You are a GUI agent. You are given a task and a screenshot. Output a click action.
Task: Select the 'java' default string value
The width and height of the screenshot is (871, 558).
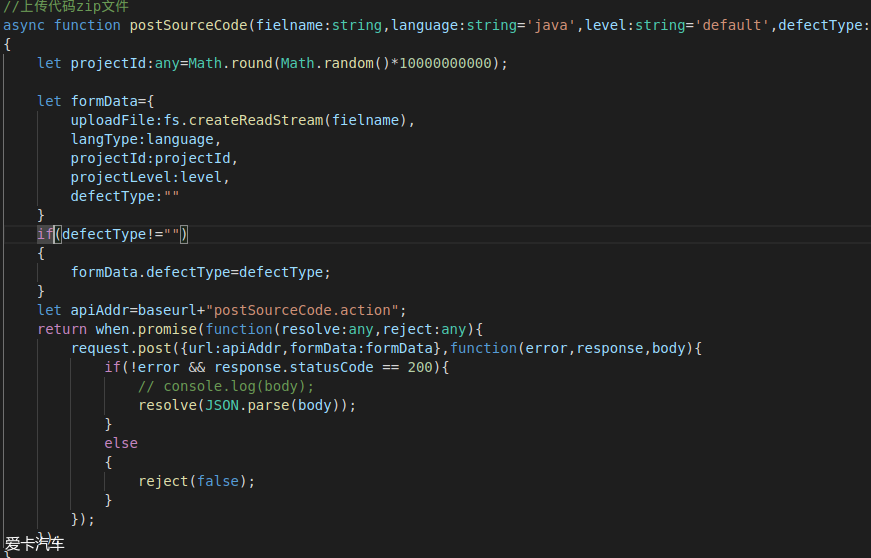pyautogui.click(x=551, y=25)
